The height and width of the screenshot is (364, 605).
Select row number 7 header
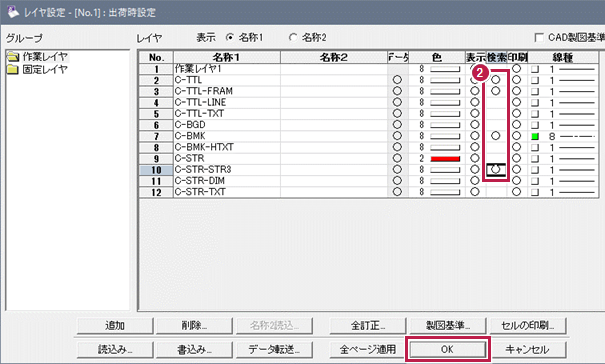pos(156,136)
